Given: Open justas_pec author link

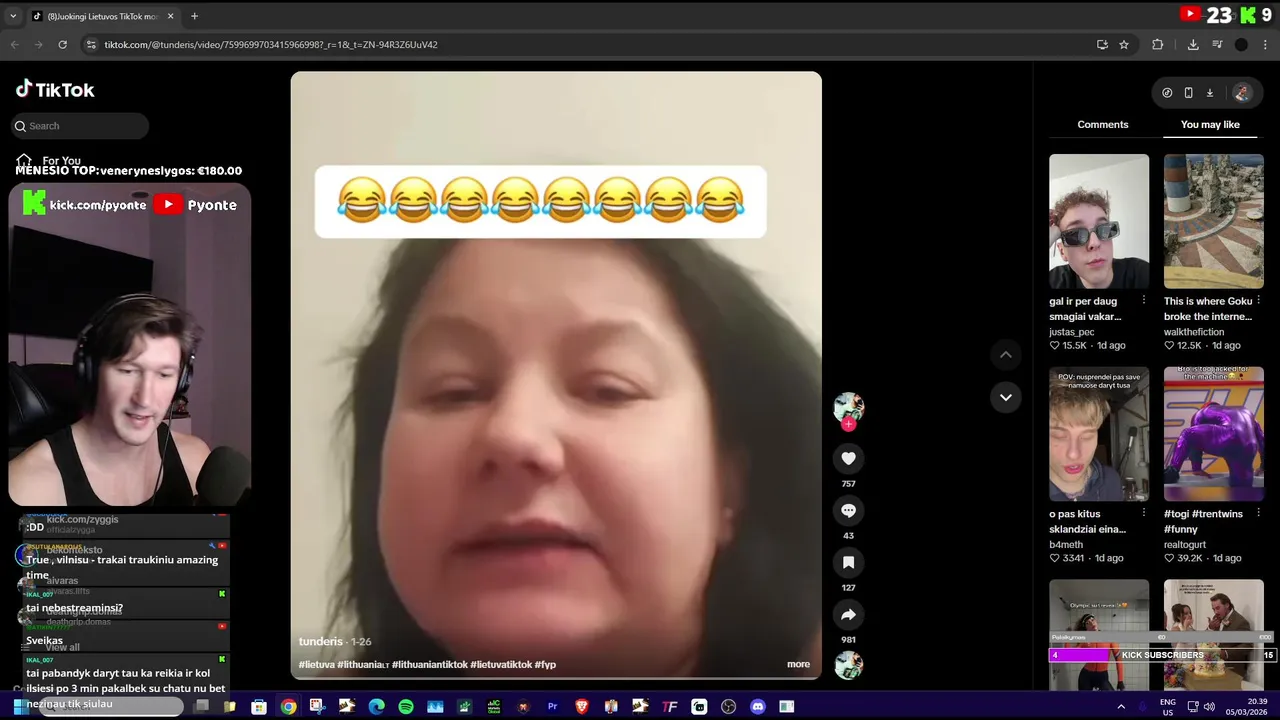Looking at the screenshot, I should coord(1071,332).
